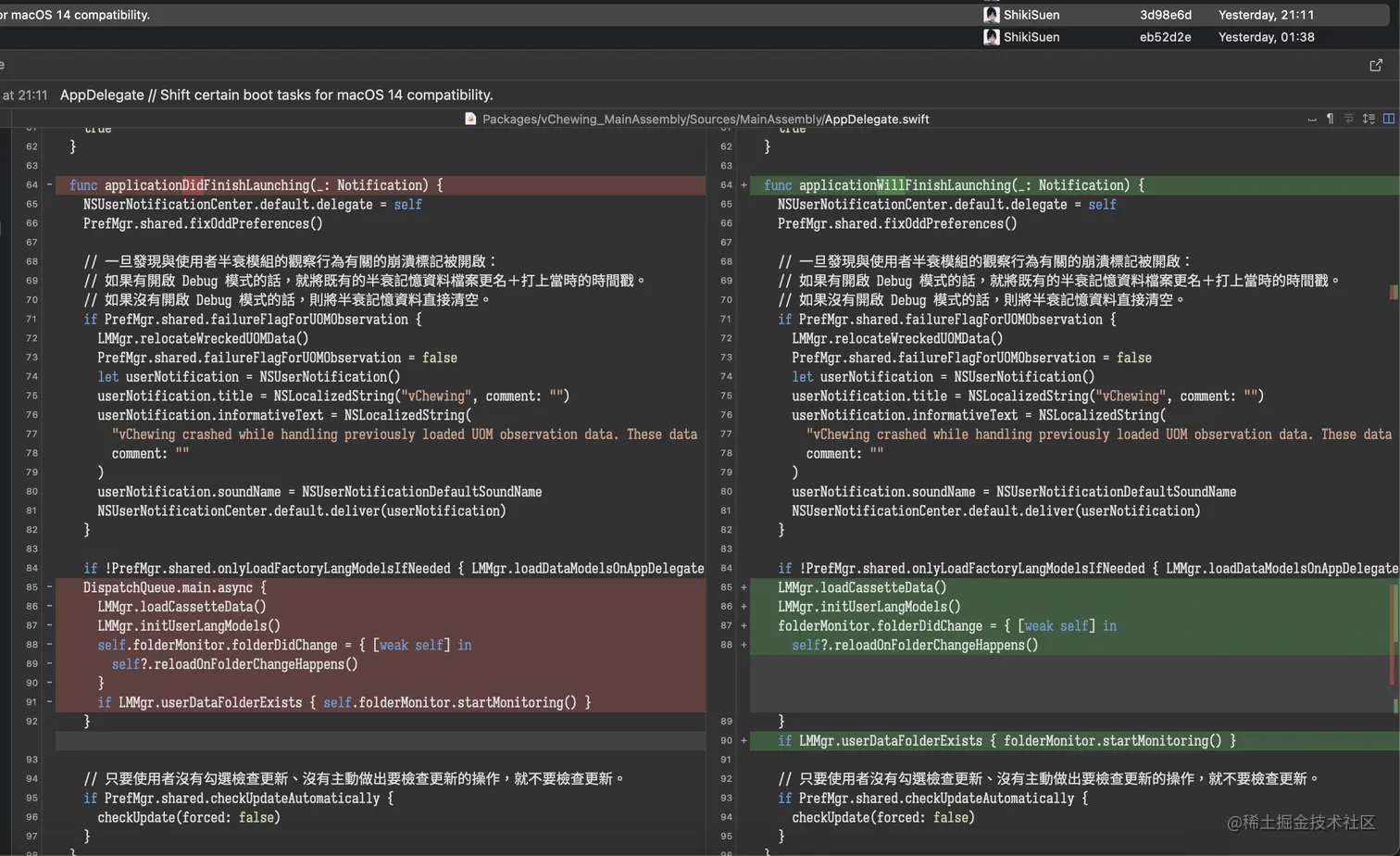Toggle the line wrap icon
The height and width of the screenshot is (856, 1400).
[x=1349, y=119]
